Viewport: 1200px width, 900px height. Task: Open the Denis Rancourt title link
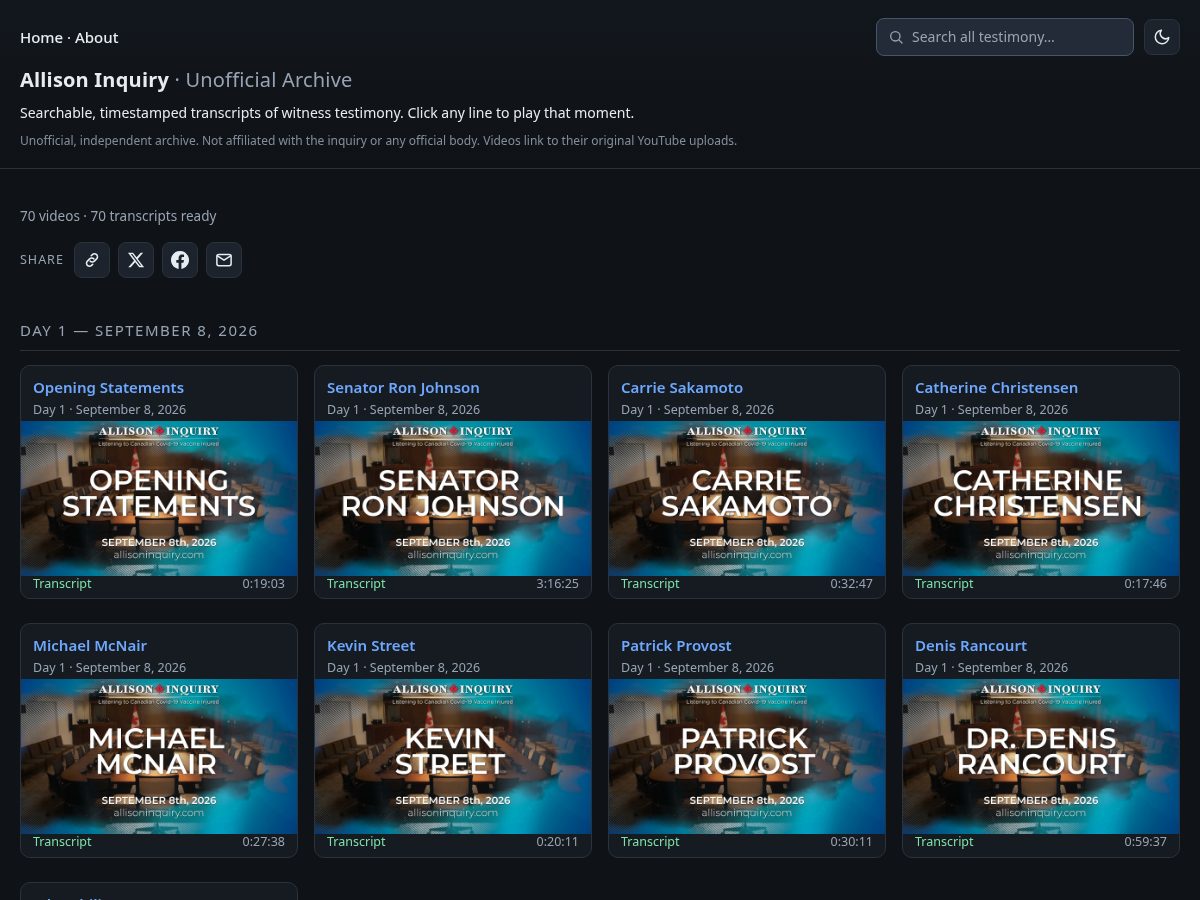pos(971,646)
